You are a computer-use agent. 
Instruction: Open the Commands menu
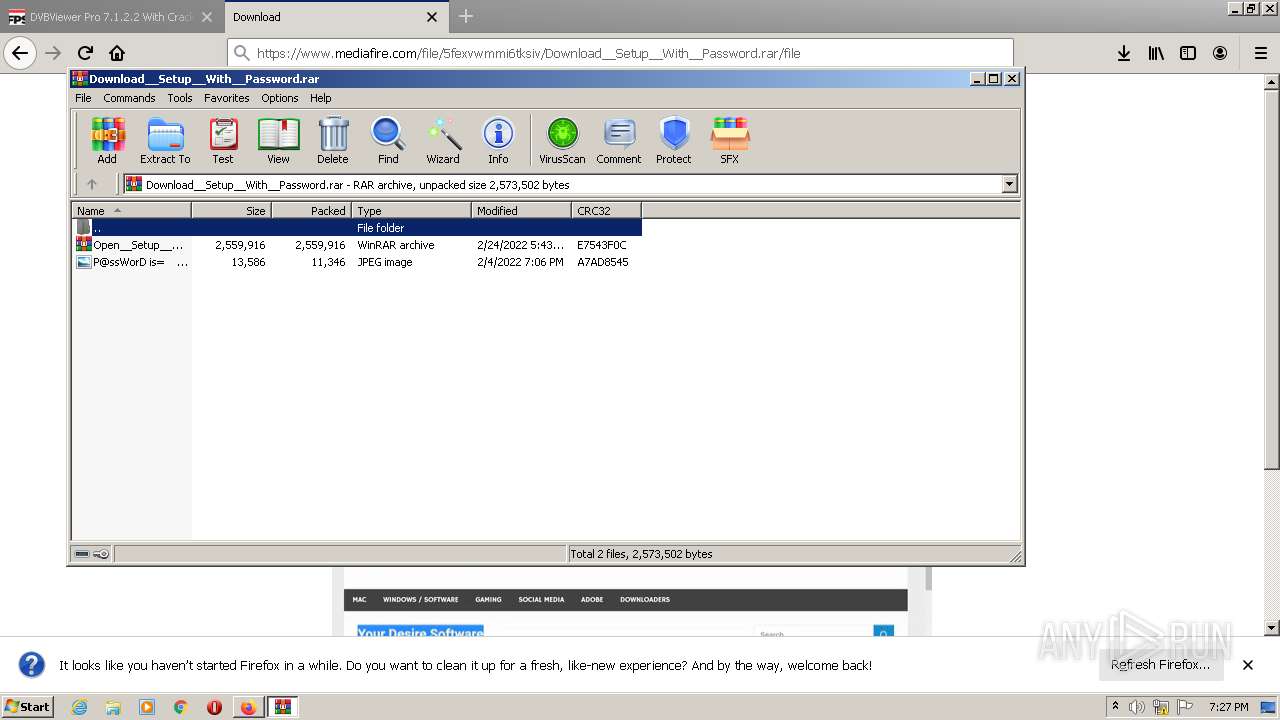click(x=129, y=98)
